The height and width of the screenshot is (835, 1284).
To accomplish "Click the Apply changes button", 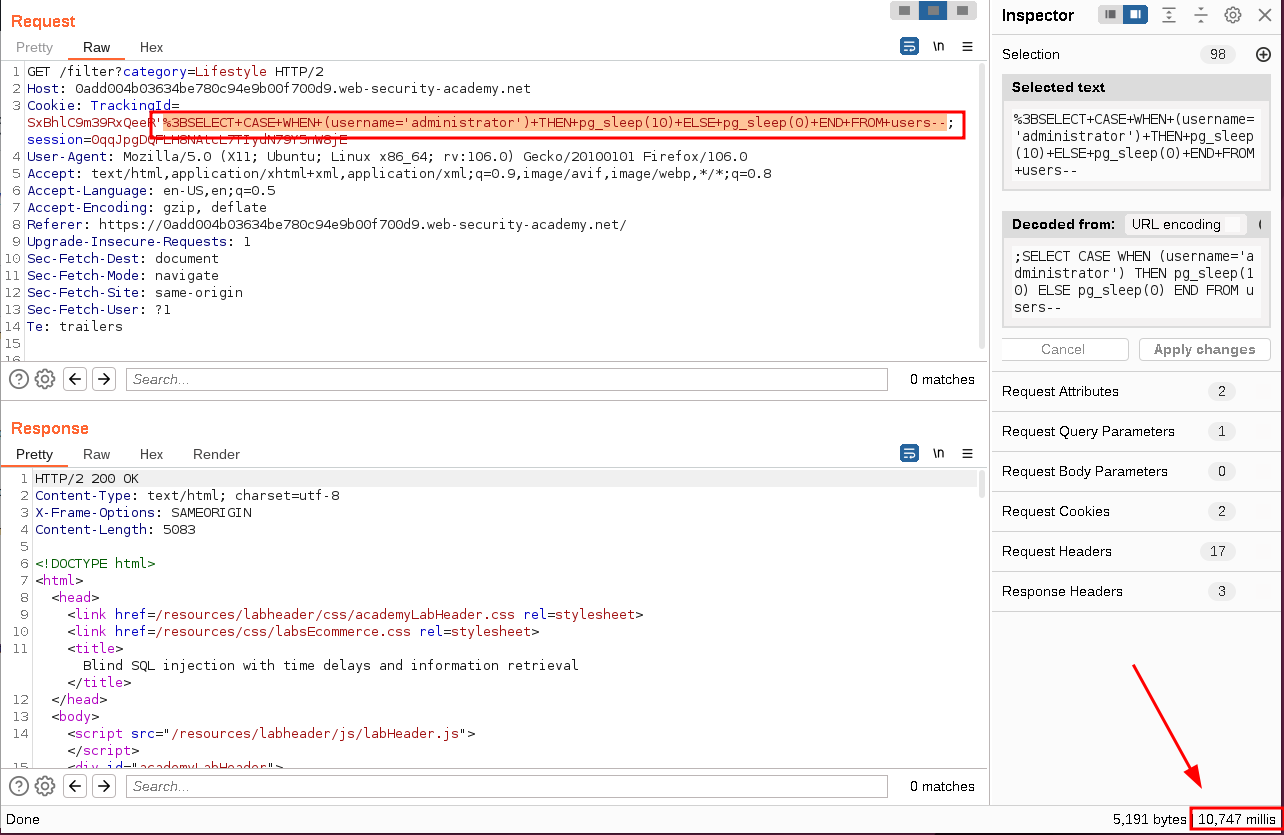I will pos(1204,349).
